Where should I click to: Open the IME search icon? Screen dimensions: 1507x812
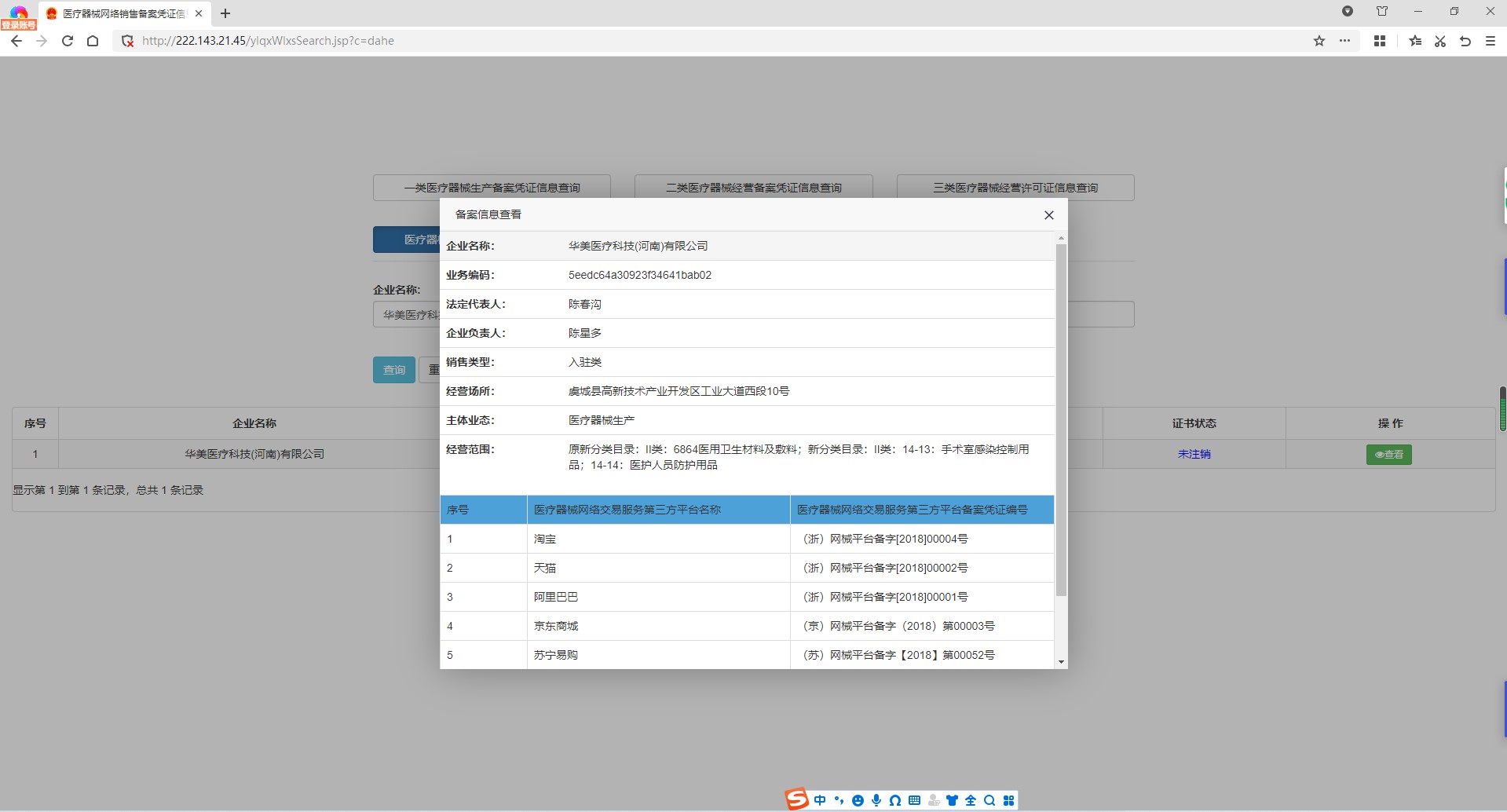pyautogui.click(x=989, y=800)
